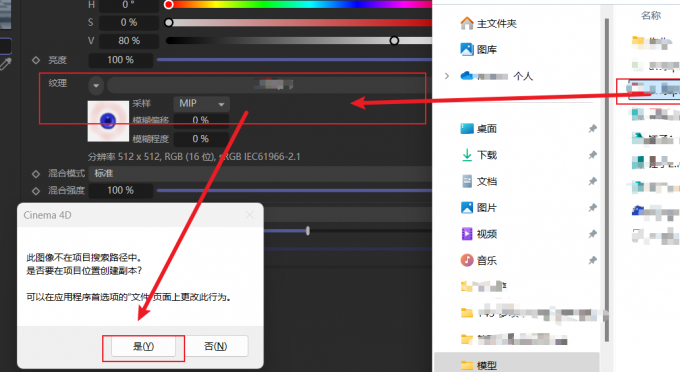The image size is (680, 372).
Task: Select the eyedropper color picker tool
Action: pos(5,64)
